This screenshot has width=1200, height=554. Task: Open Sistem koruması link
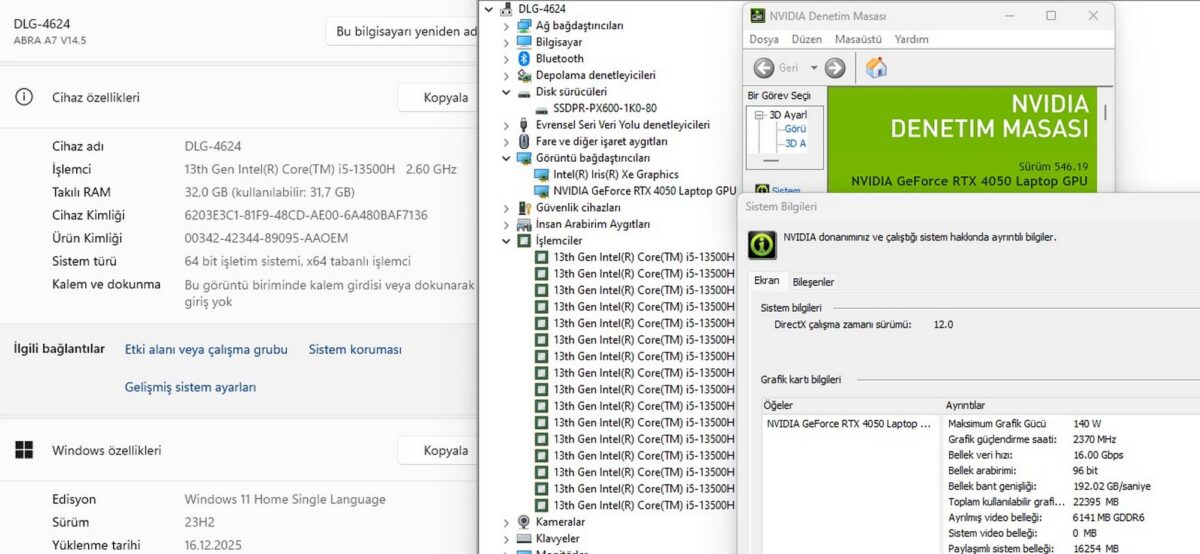[355, 349]
